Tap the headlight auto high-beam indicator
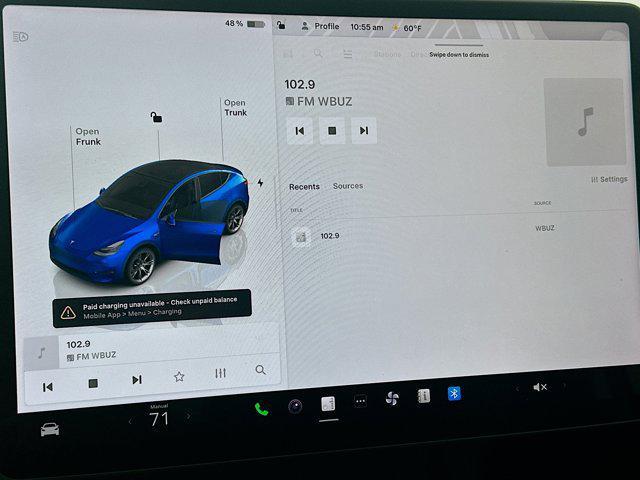The height and width of the screenshot is (480, 640). pos(20,37)
